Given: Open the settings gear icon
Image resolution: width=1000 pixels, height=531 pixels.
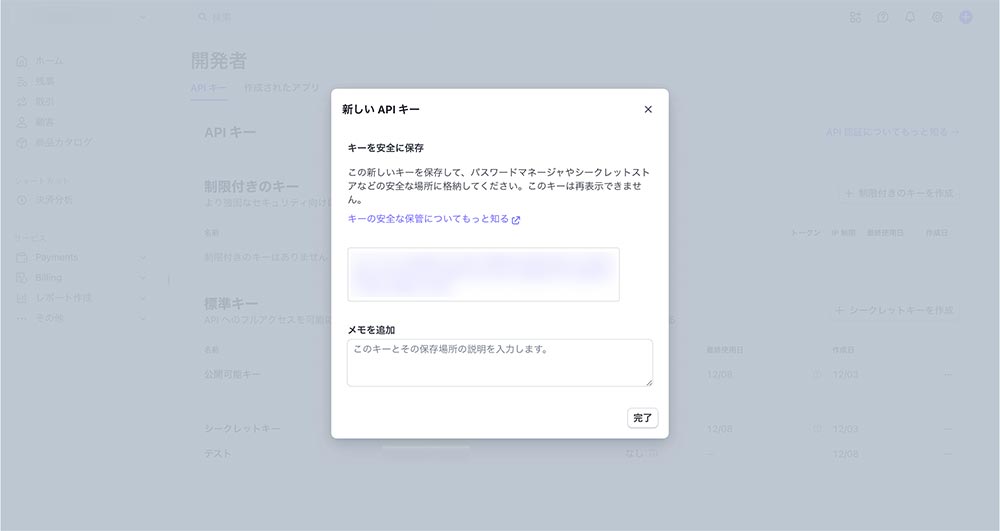Looking at the screenshot, I should pyautogui.click(x=937, y=17).
